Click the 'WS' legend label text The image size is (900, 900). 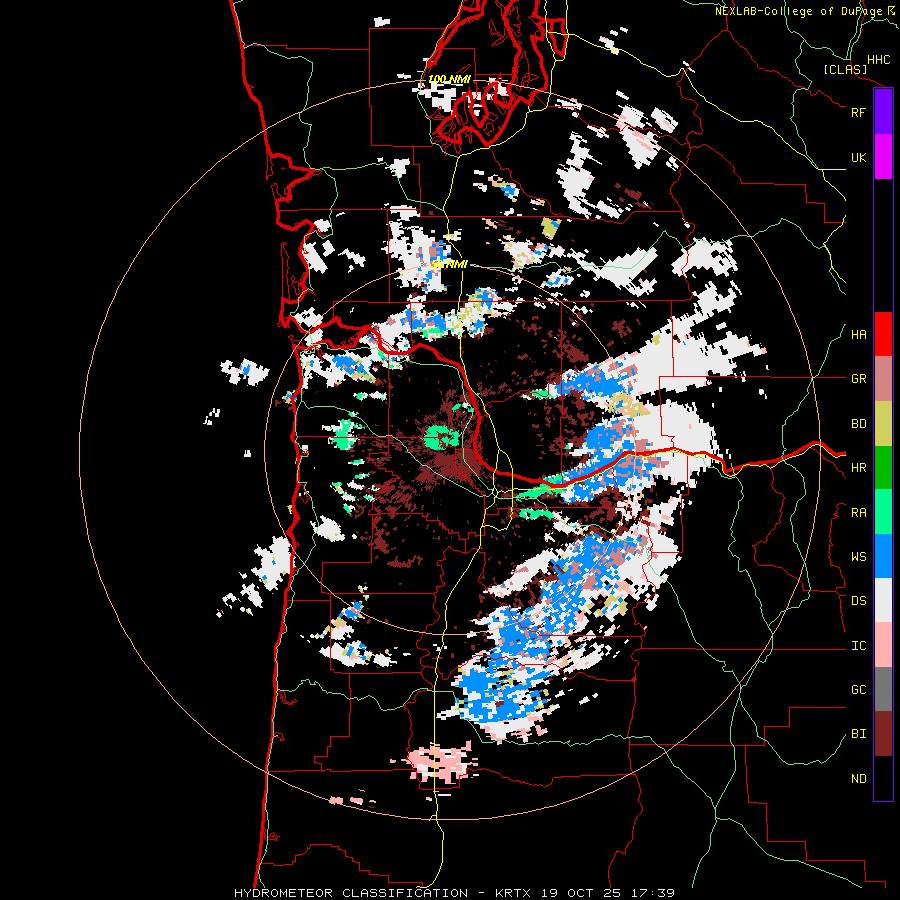coord(858,557)
